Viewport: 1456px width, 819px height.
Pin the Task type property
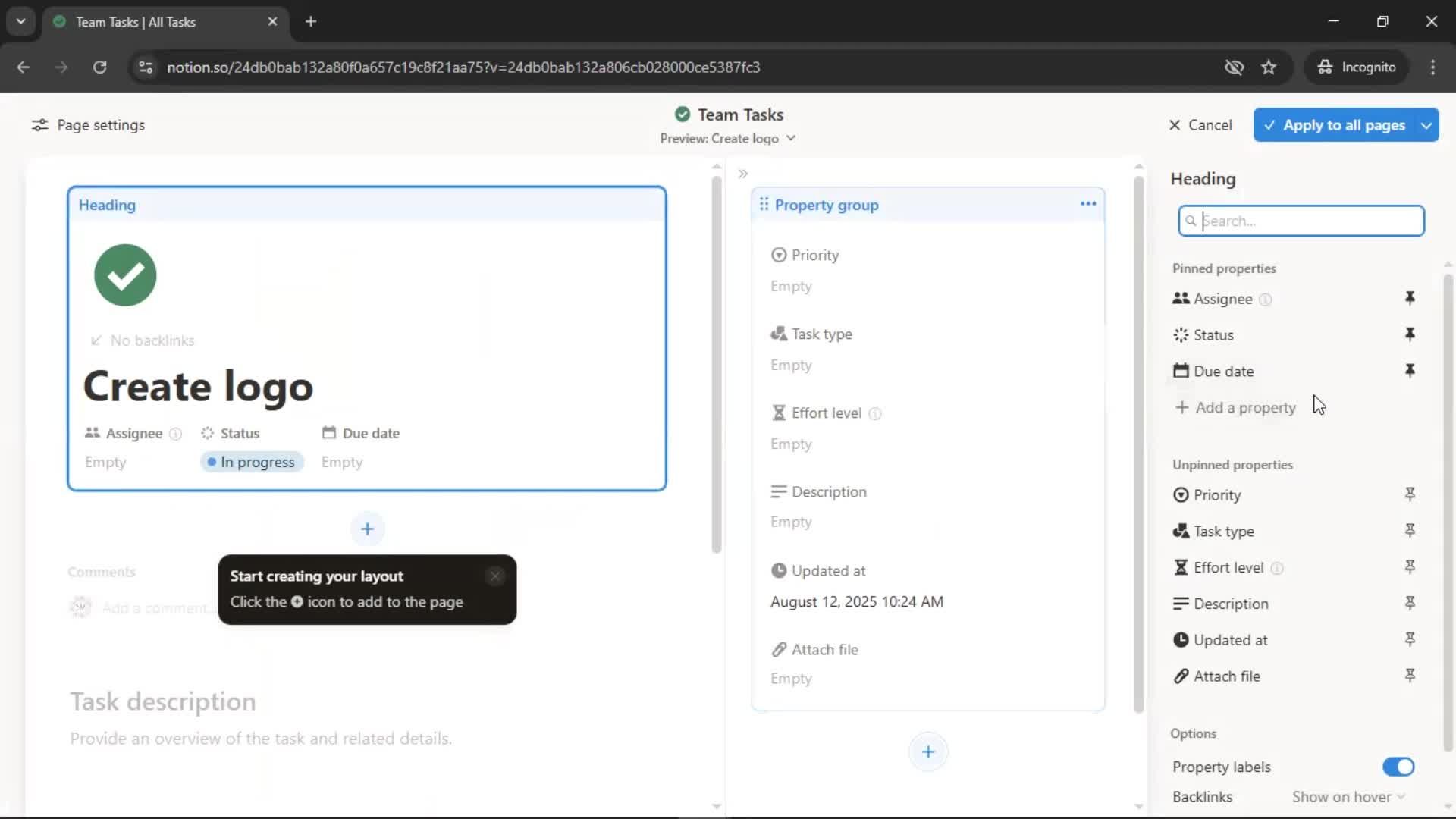1410,531
